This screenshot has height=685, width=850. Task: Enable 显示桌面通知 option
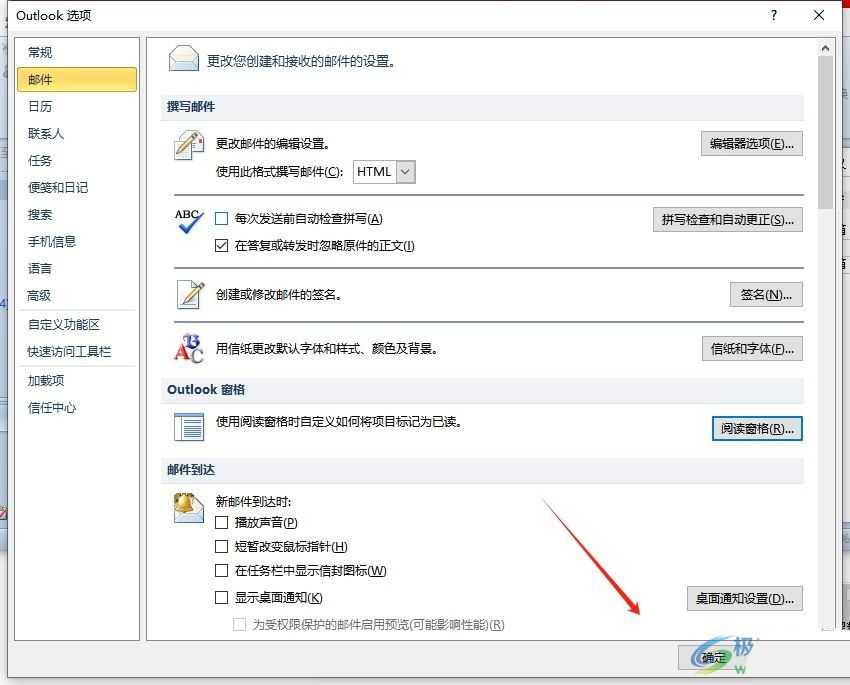pyautogui.click(x=224, y=596)
